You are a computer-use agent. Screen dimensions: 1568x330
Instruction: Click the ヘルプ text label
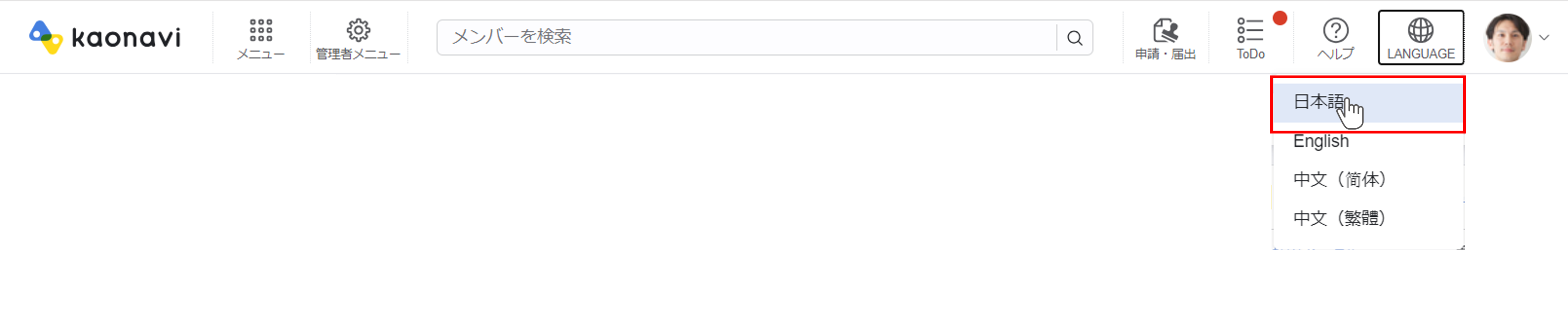(x=1336, y=54)
